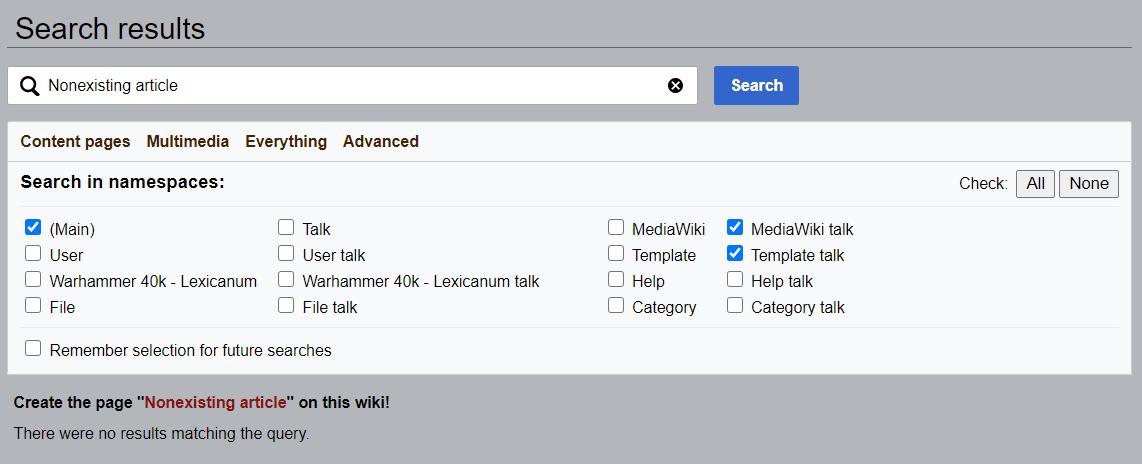The width and height of the screenshot is (1142, 464).
Task: Uncheck the (Main) namespace checkbox
Action: 34,228
